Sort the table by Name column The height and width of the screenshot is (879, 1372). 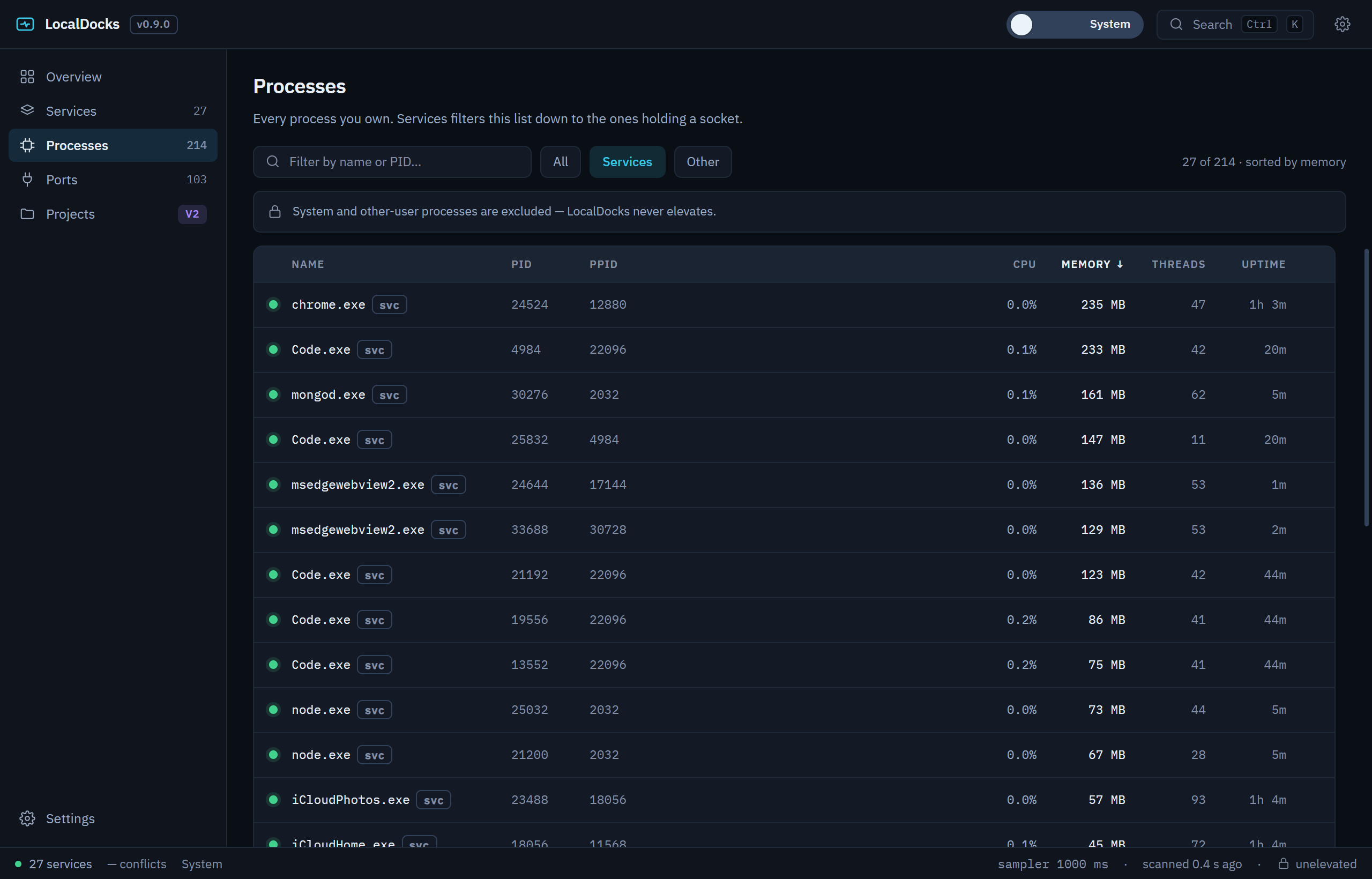(x=308, y=264)
